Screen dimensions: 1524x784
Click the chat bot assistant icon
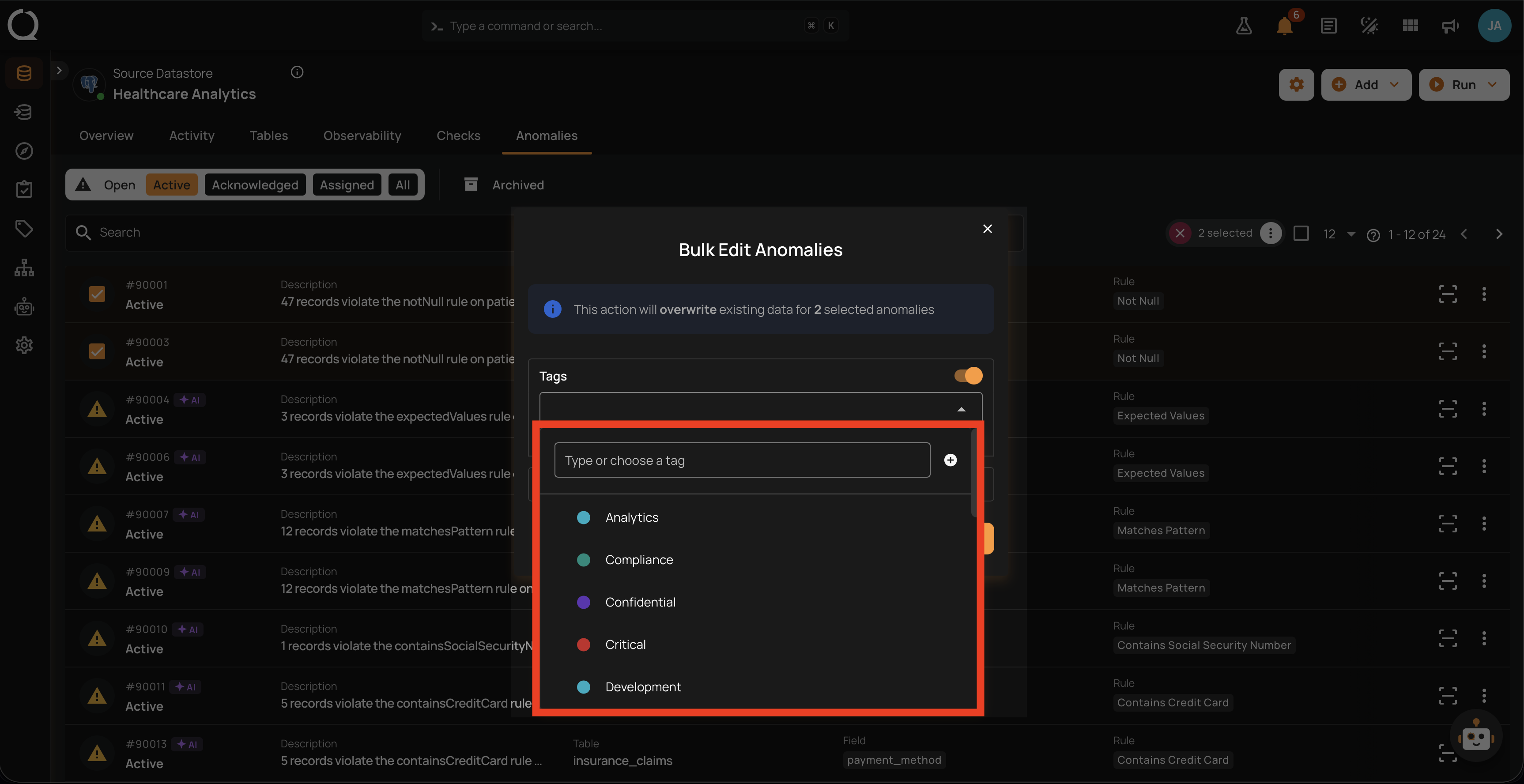1475,737
